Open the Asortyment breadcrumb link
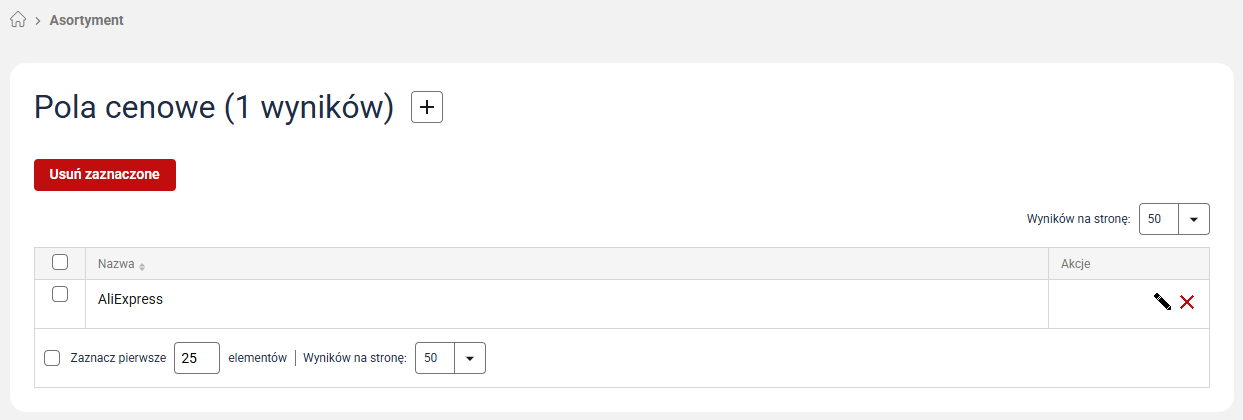This screenshot has width=1243, height=420. 87,20
